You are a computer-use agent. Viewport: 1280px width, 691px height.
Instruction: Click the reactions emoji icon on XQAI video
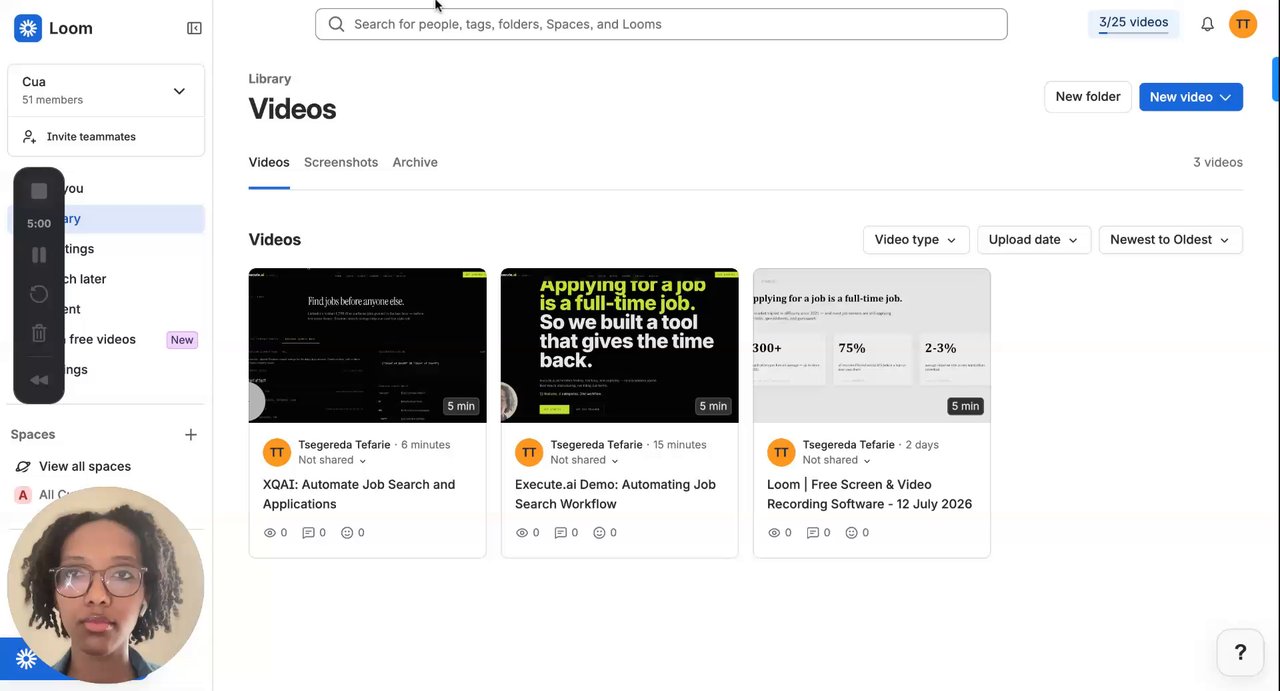pos(347,533)
